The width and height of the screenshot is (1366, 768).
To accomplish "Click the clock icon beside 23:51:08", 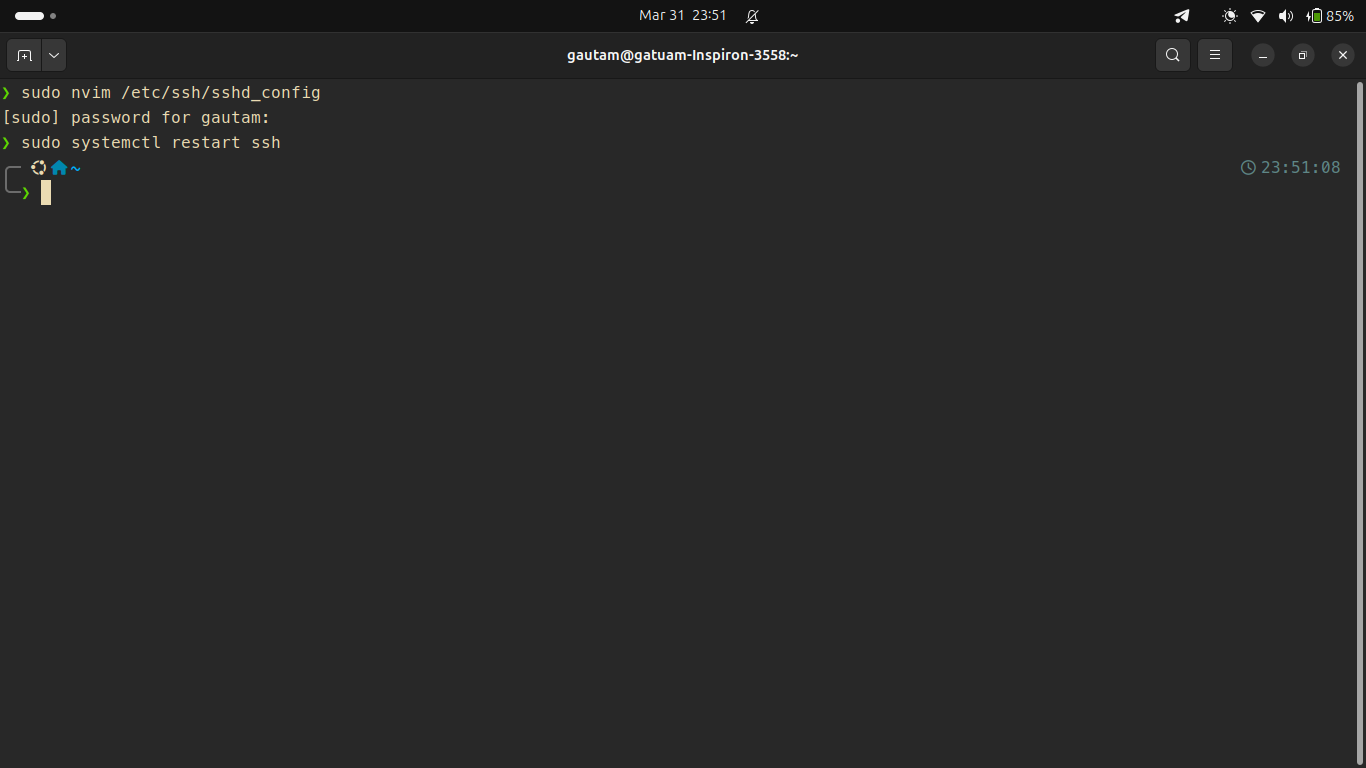I will tap(1248, 168).
